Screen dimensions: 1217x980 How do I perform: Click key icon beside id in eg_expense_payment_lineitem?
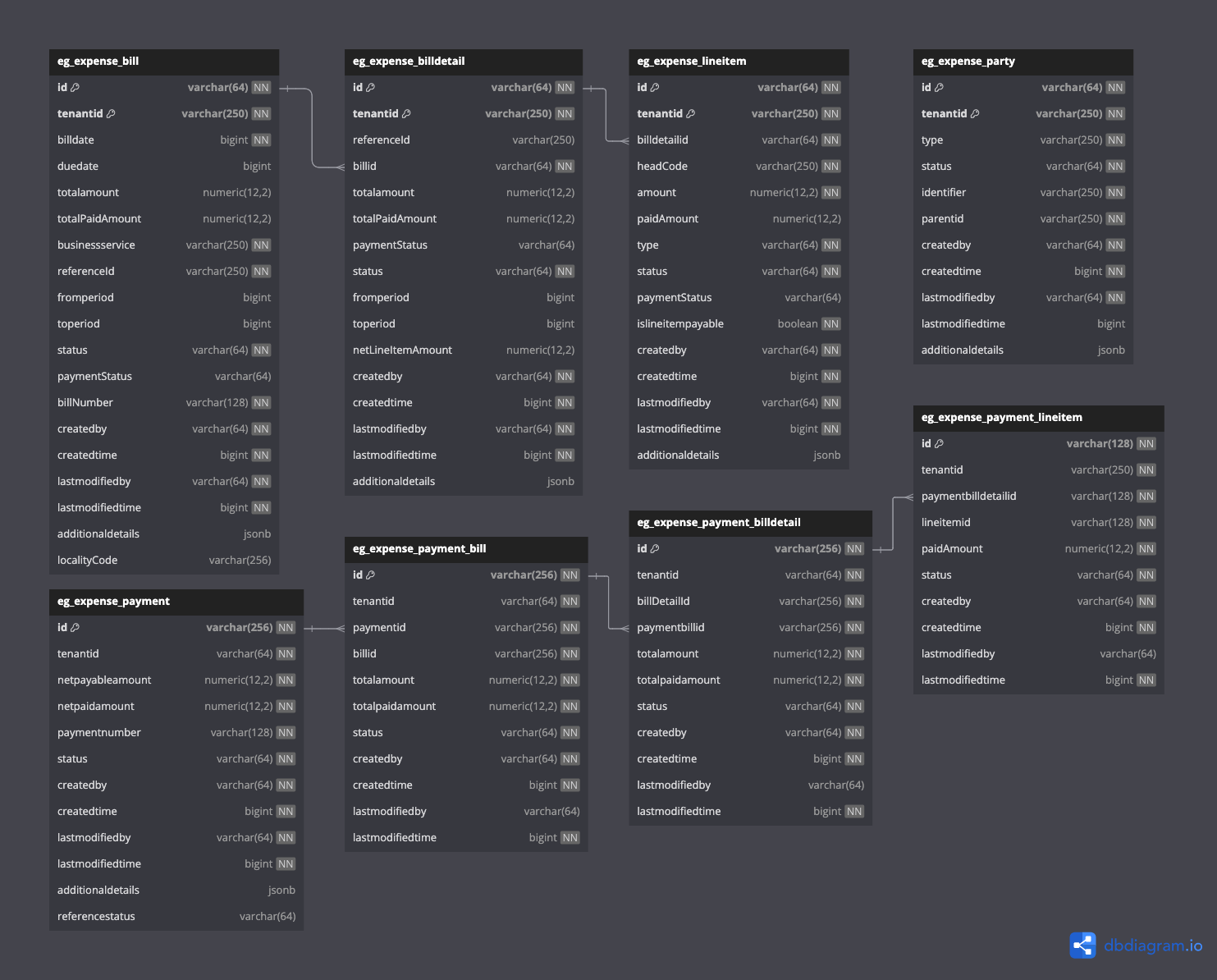(939, 443)
